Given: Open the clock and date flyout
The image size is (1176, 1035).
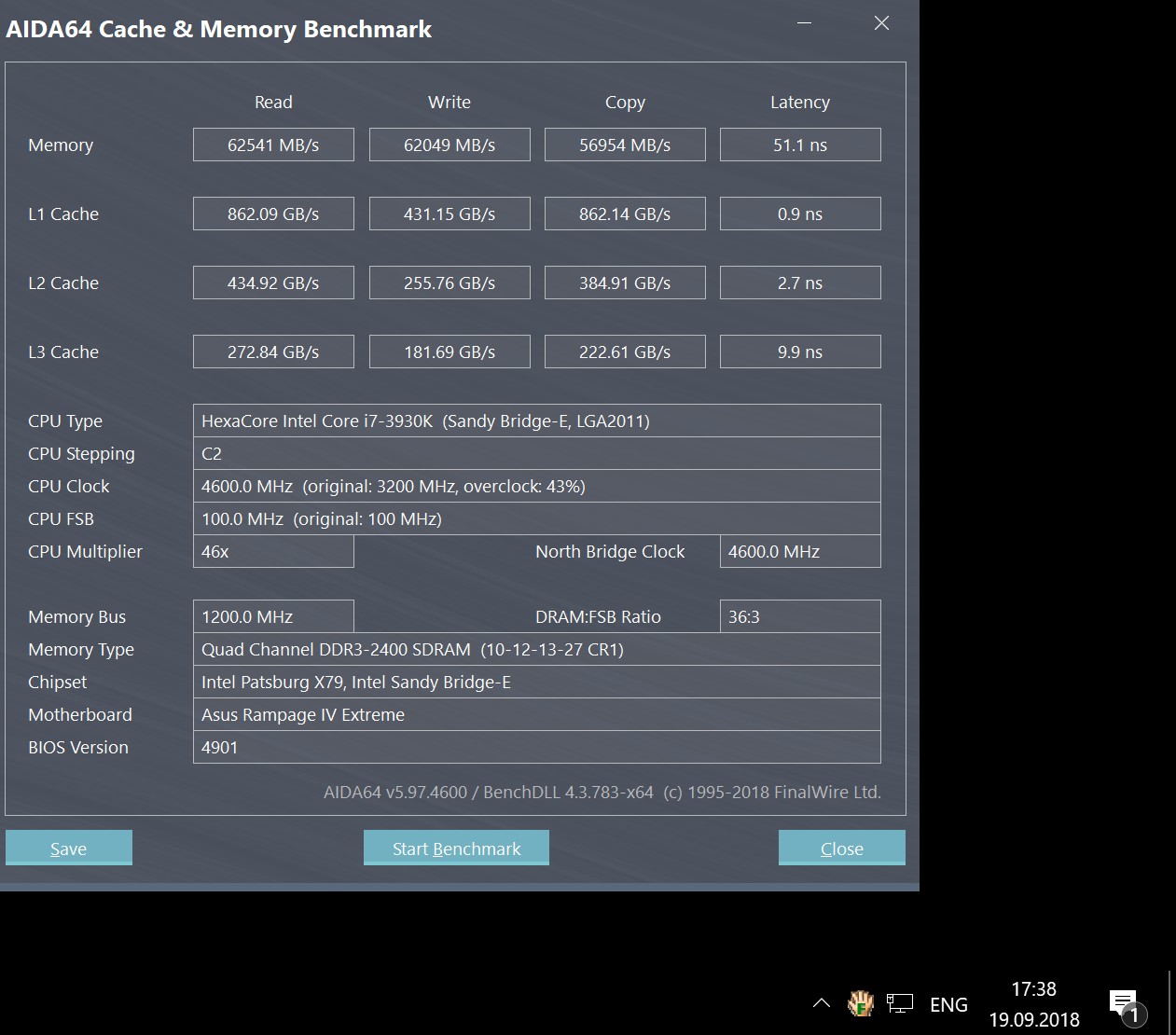Looking at the screenshot, I should coord(1033,1003).
